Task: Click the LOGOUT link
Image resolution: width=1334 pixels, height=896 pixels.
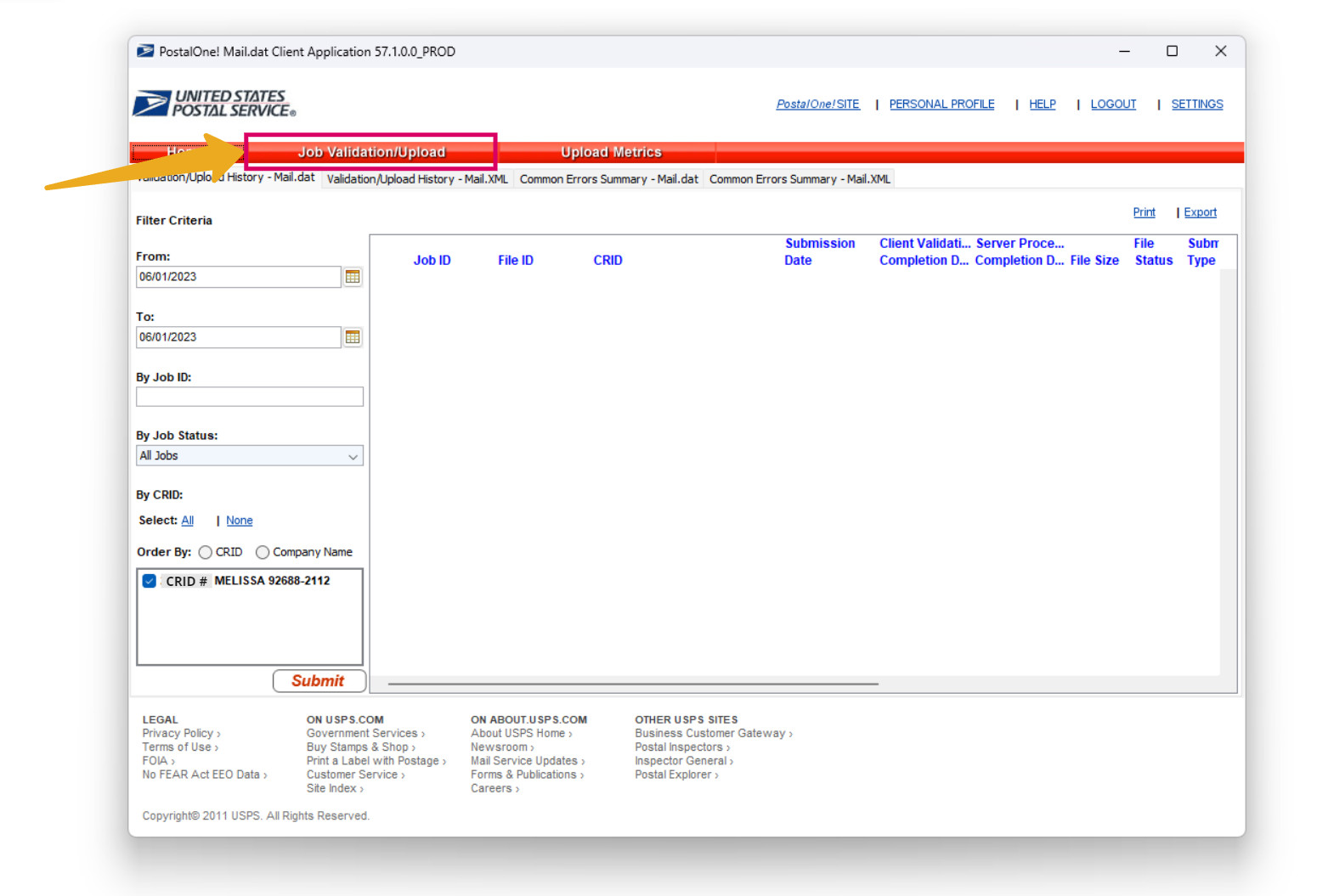Action: tap(1113, 104)
